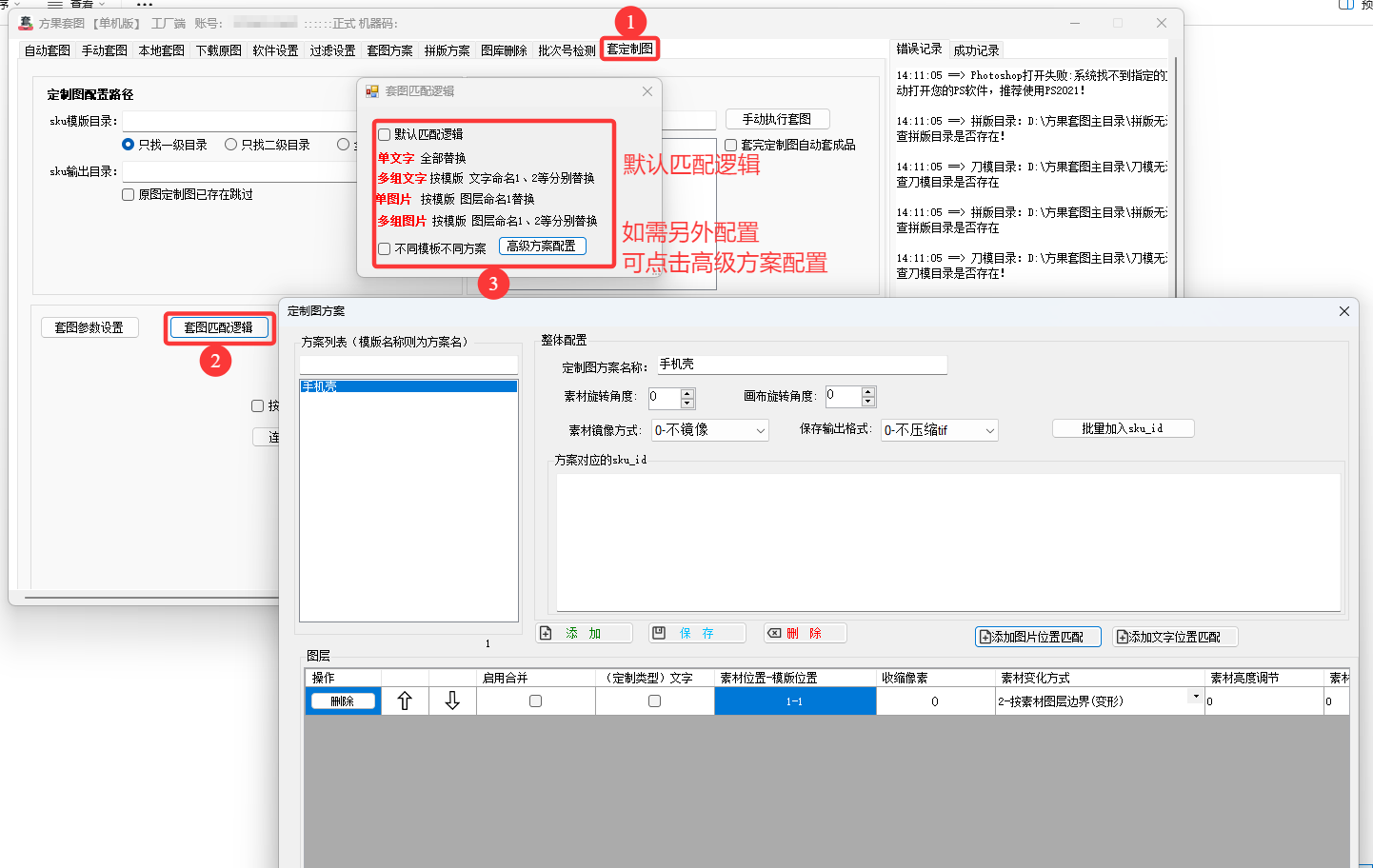Check the 启用合并 box in the layer row
Screen dimensions: 1373x868
535,701
